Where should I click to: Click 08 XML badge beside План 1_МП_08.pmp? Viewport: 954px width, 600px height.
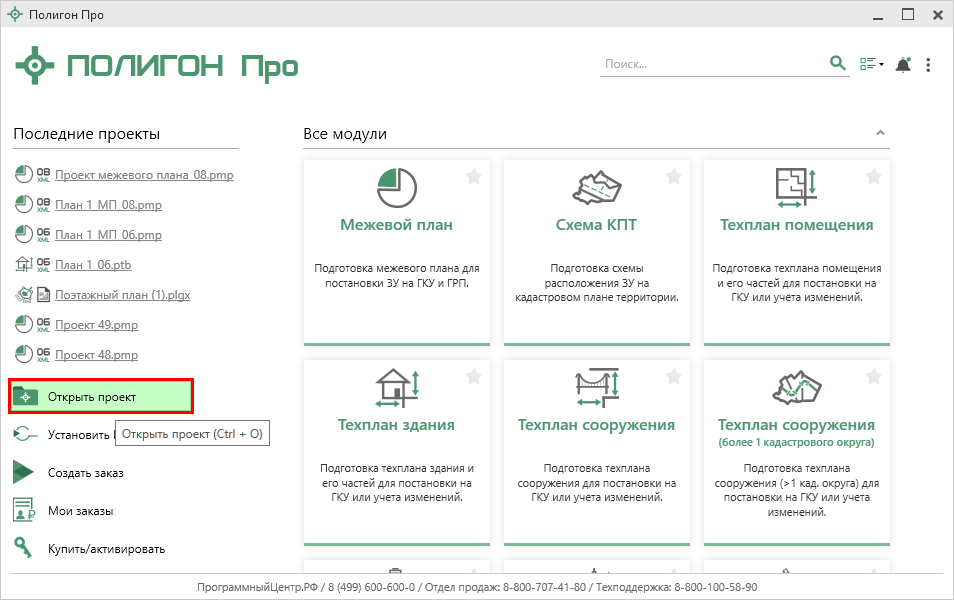click(x=43, y=204)
